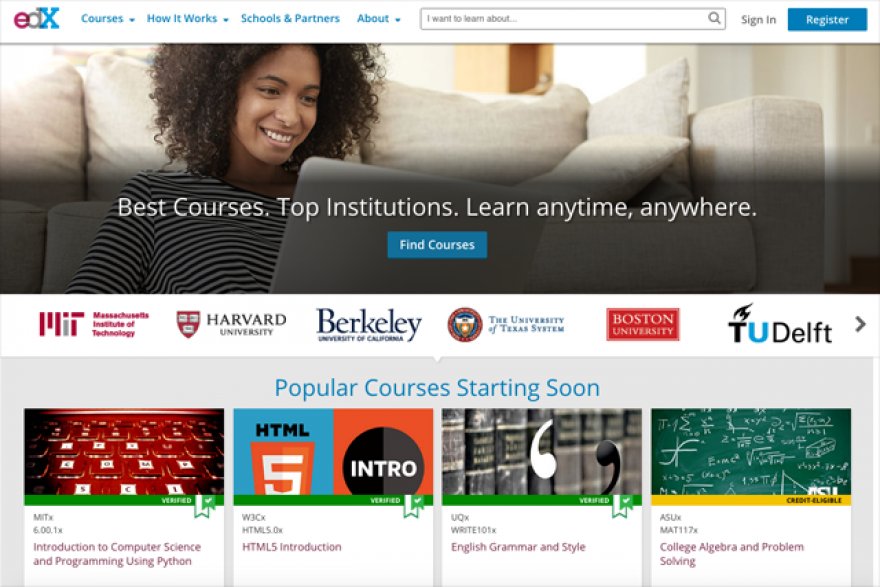Go to Schools & Partners
This screenshot has height=587, width=880.
click(x=290, y=19)
